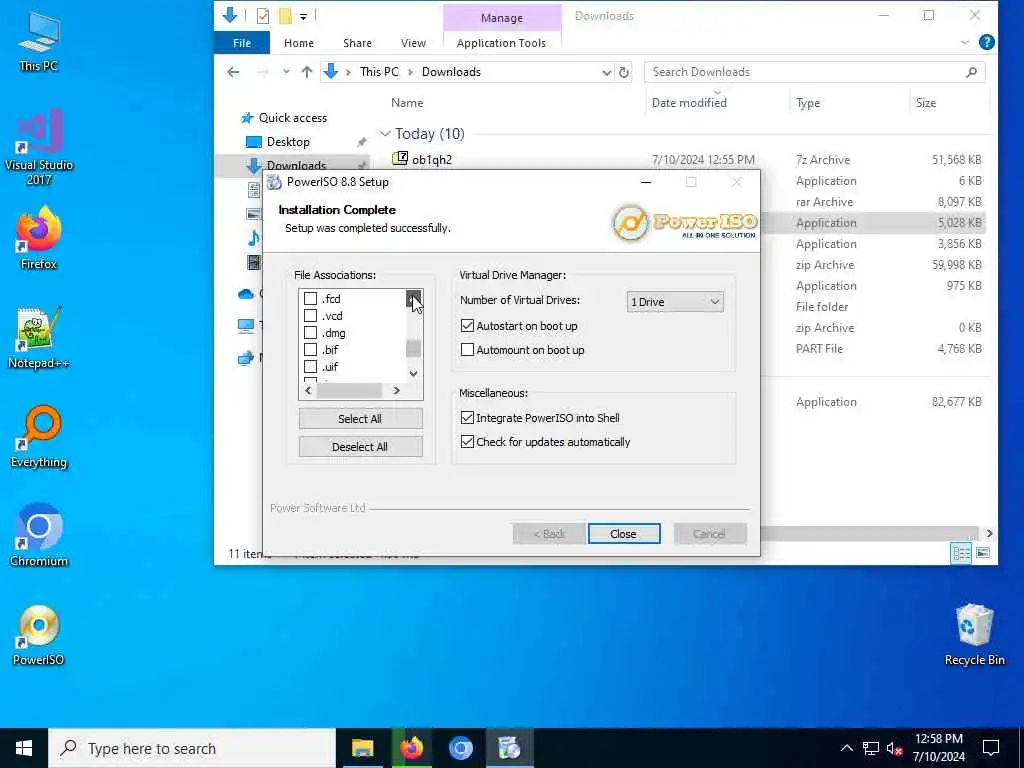
Task: Sort files by Date modified column
Action: click(688, 103)
